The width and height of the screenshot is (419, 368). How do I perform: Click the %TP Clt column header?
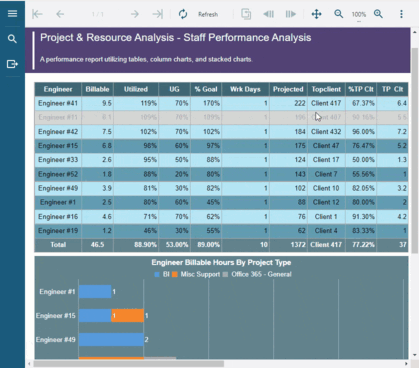tap(361, 89)
